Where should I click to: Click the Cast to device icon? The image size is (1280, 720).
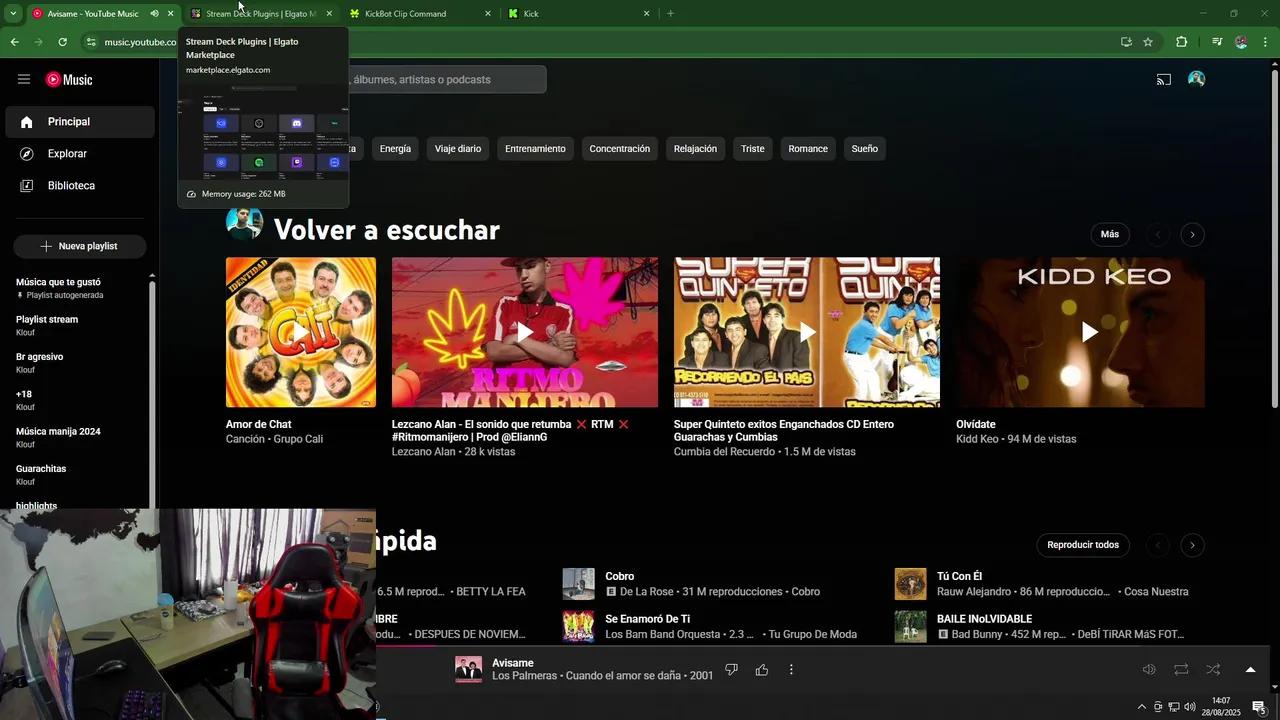tap(1164, 79)
